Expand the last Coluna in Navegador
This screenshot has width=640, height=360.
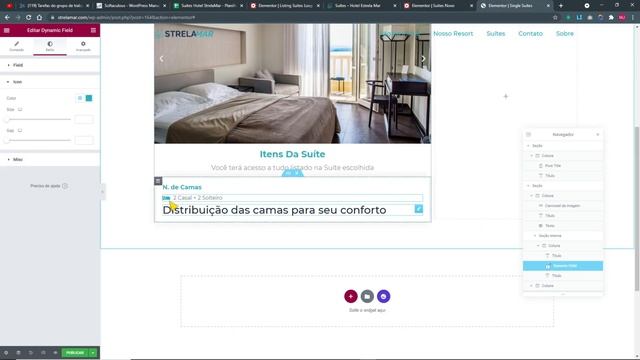[x=531, y=286]
